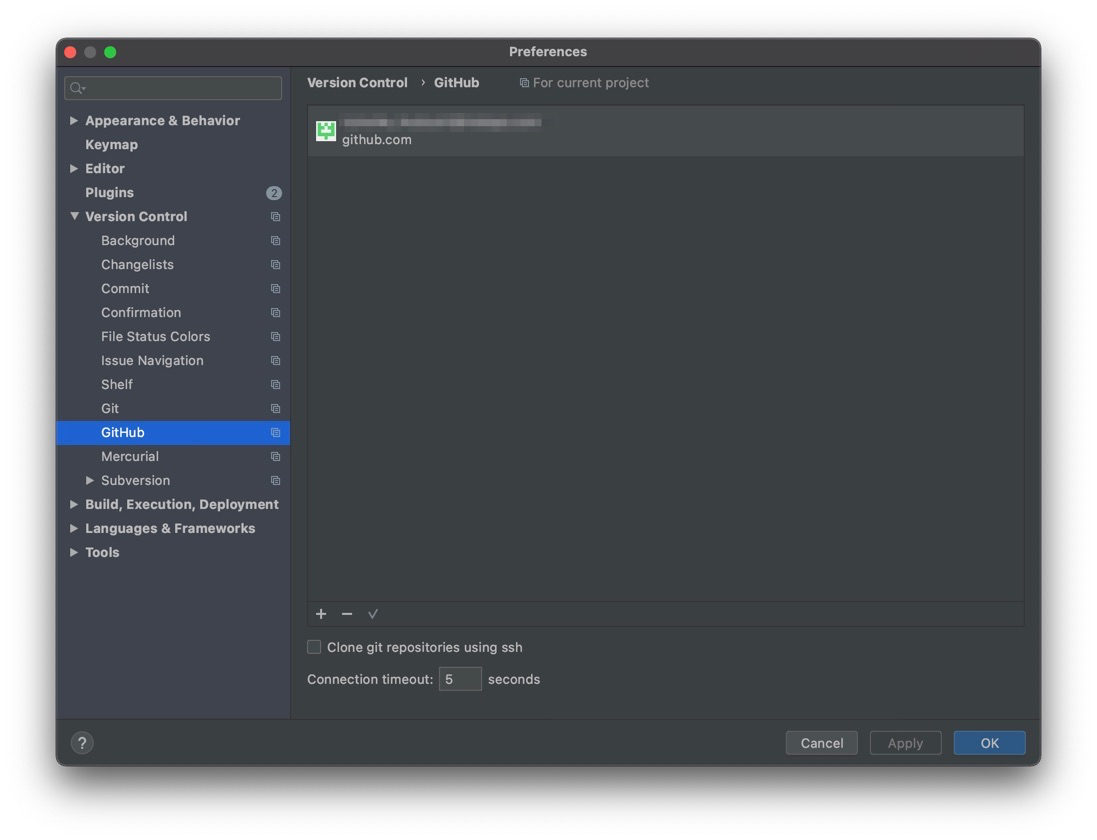This screenshot has height=840, width=1097.
Task: Collapse the Version Control section
Action: pyautogui.click(x=74, y=217)
